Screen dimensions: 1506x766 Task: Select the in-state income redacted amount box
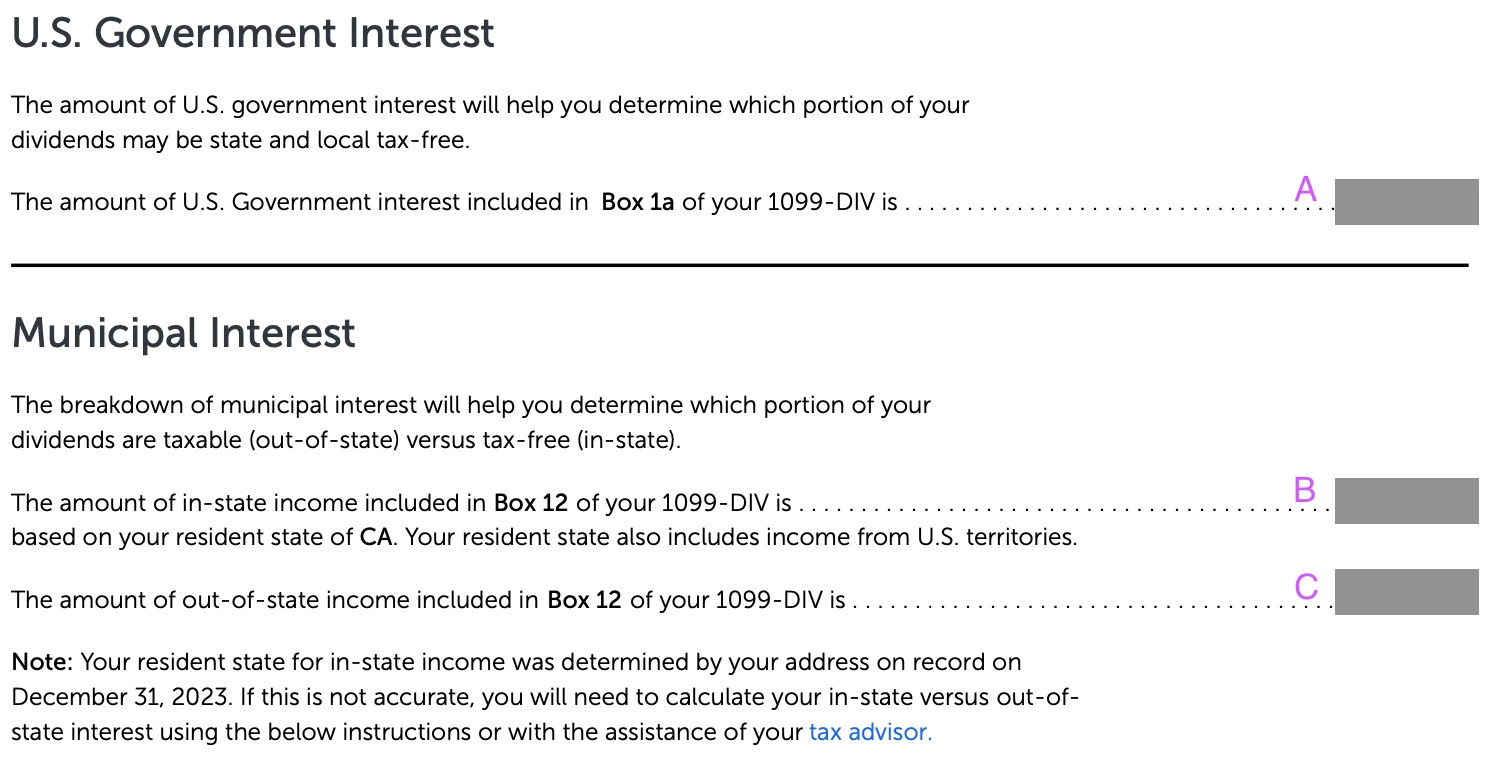[x=1406, y=501]
